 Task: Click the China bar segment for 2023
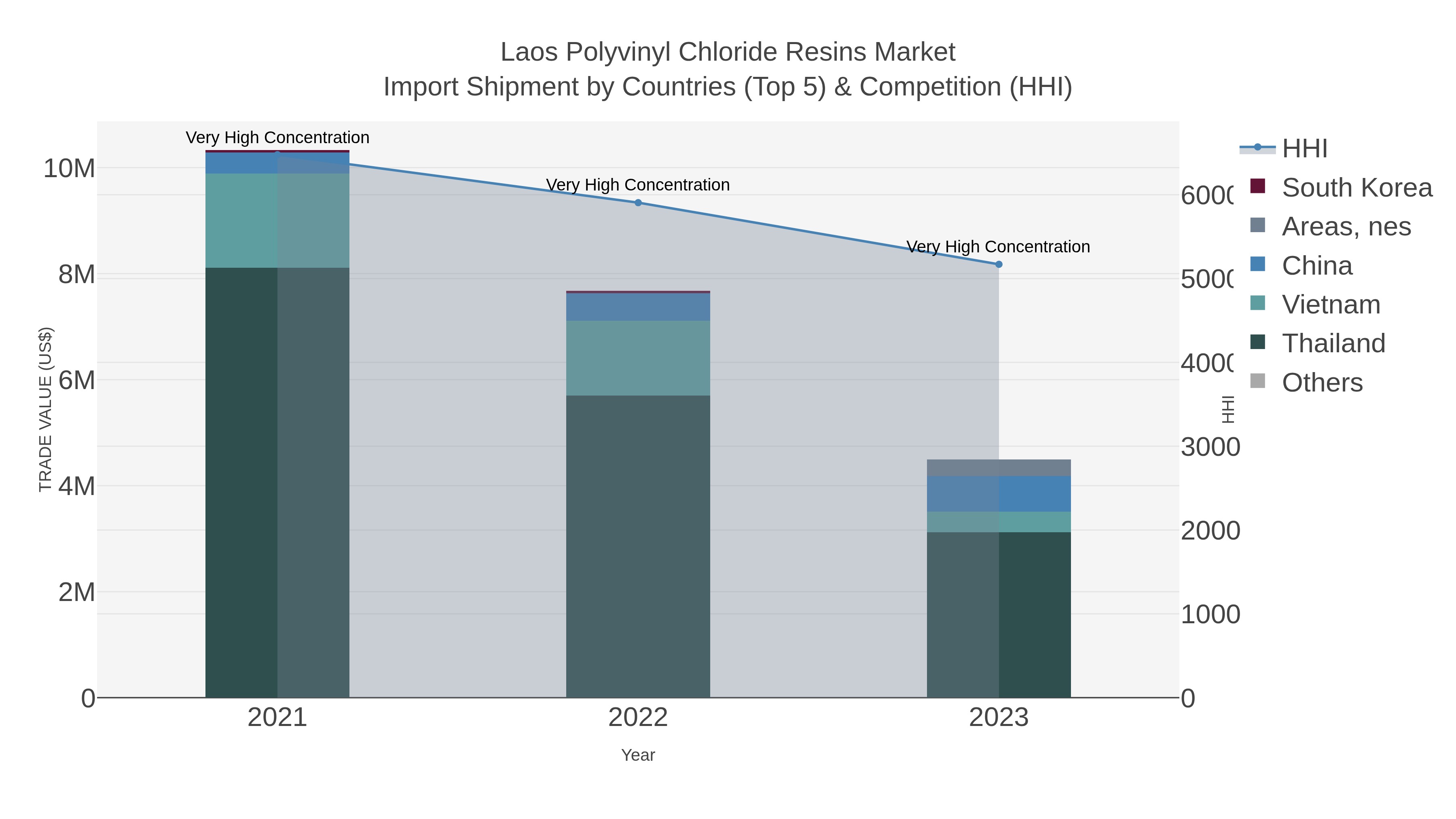click(999, 494)
